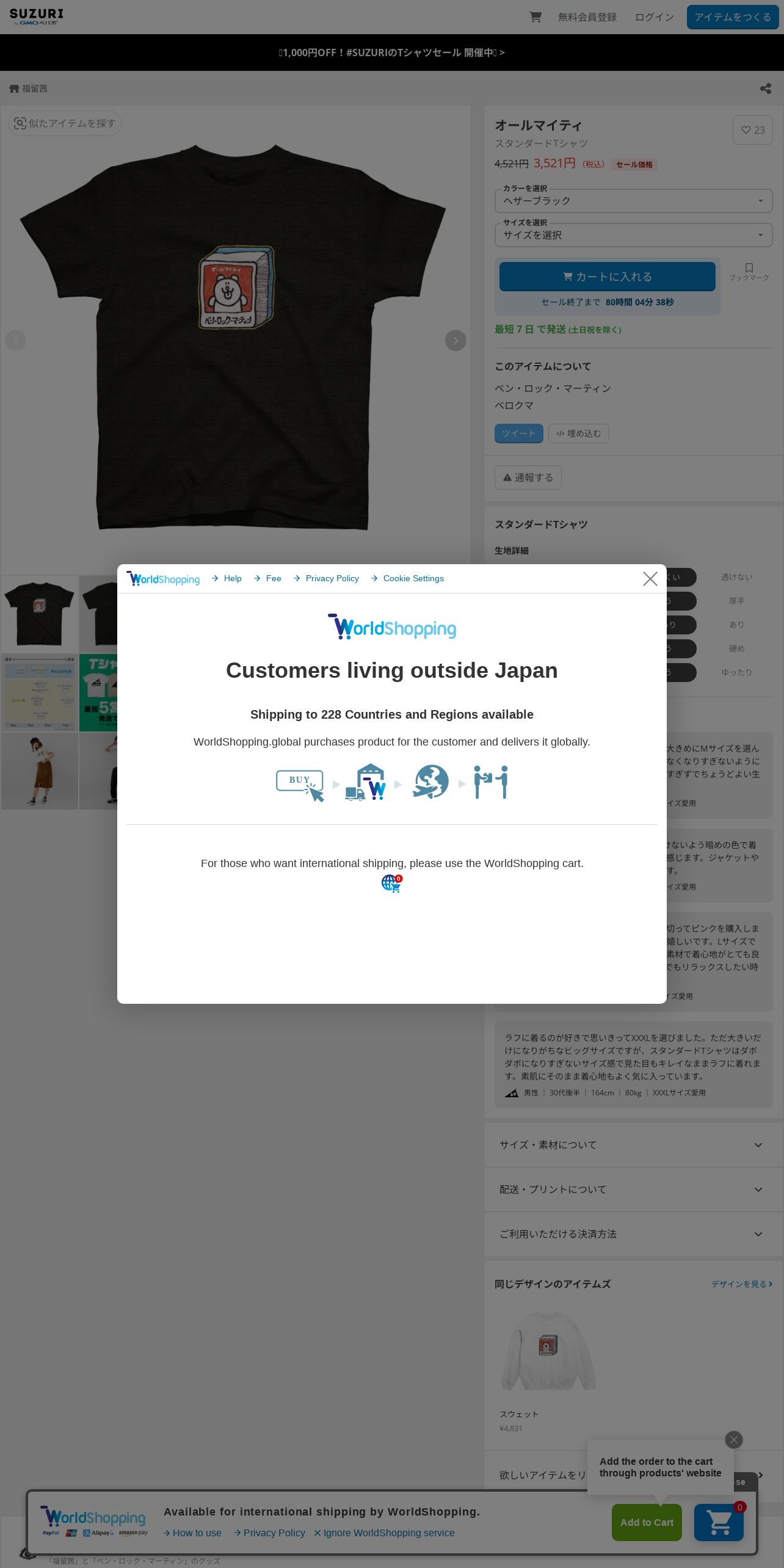Open the shopping cart icon in header
This screenshot has height=1568, width=784.
(535, 17)
